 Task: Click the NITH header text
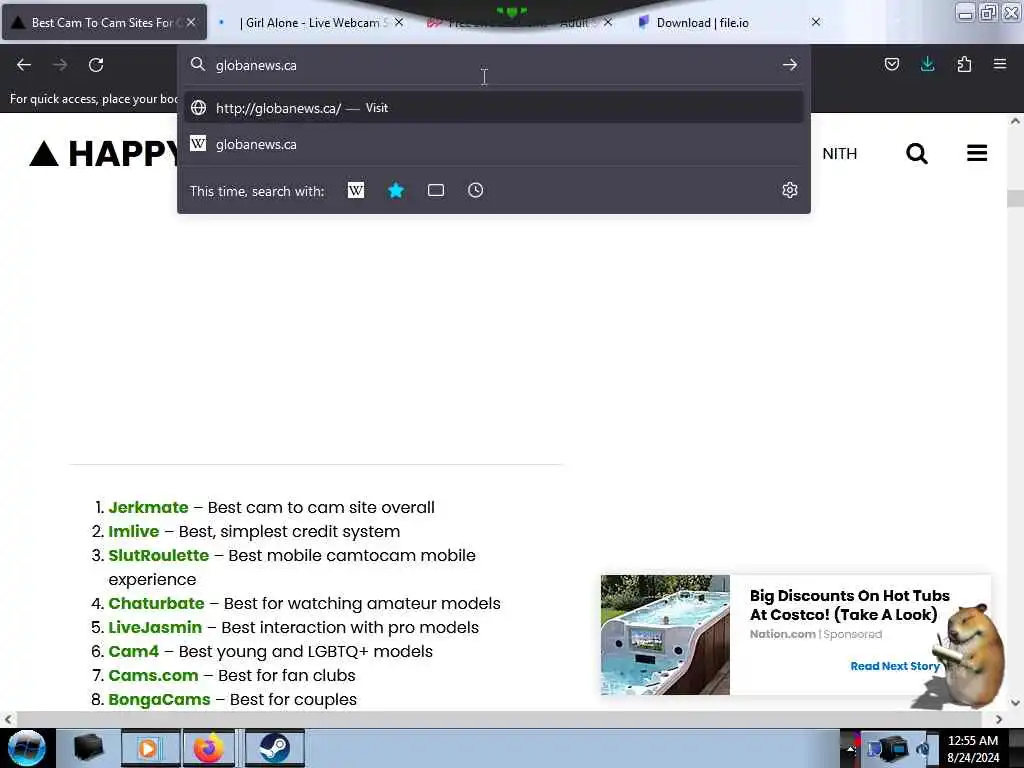point(839,154)
